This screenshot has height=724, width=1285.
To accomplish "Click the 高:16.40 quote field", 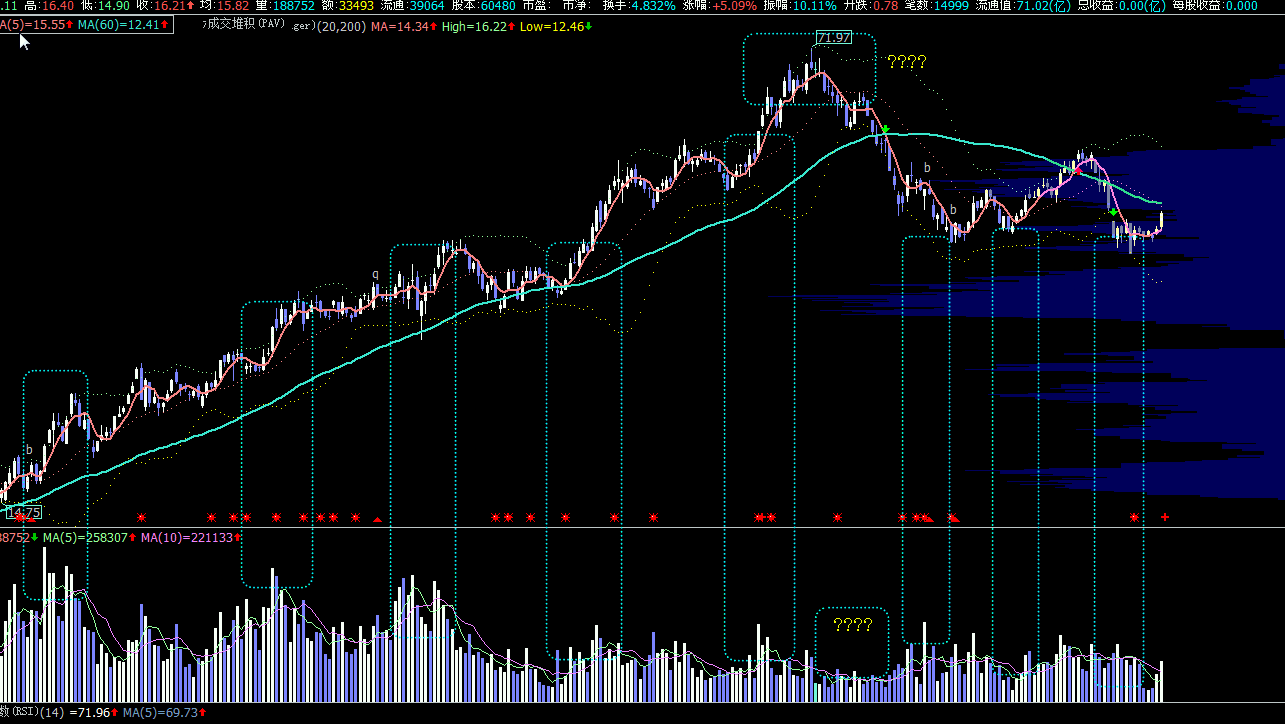I will click(50, 6).
